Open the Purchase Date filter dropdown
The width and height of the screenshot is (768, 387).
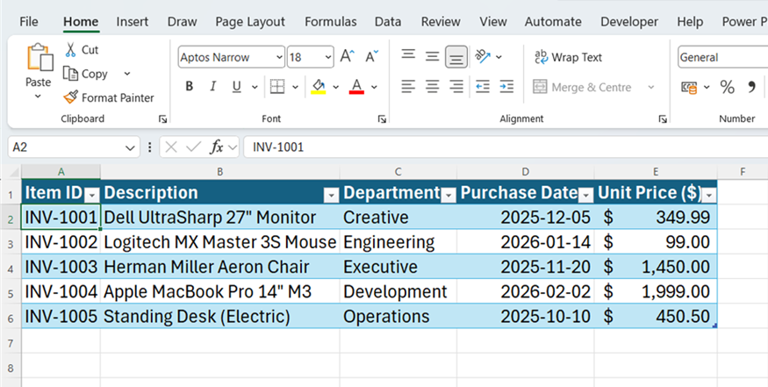point(586,195)
